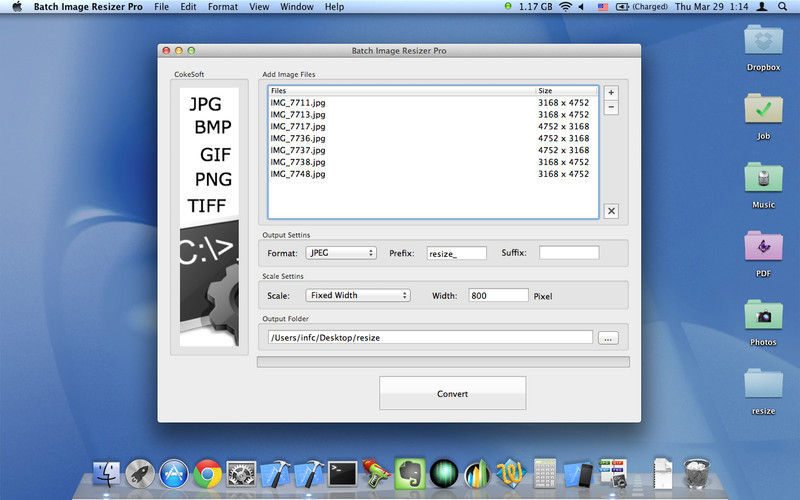Screen dimensions: 800x500
Task: Open the green sphere app in the Dock
Action: (x=443, y=474)
